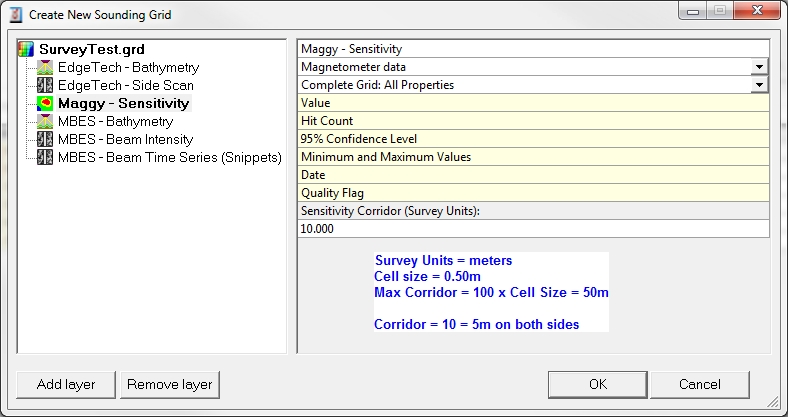Confirm the dialog with OK
The width and height of the screenshot is (788, 417).
pos(597,384)
